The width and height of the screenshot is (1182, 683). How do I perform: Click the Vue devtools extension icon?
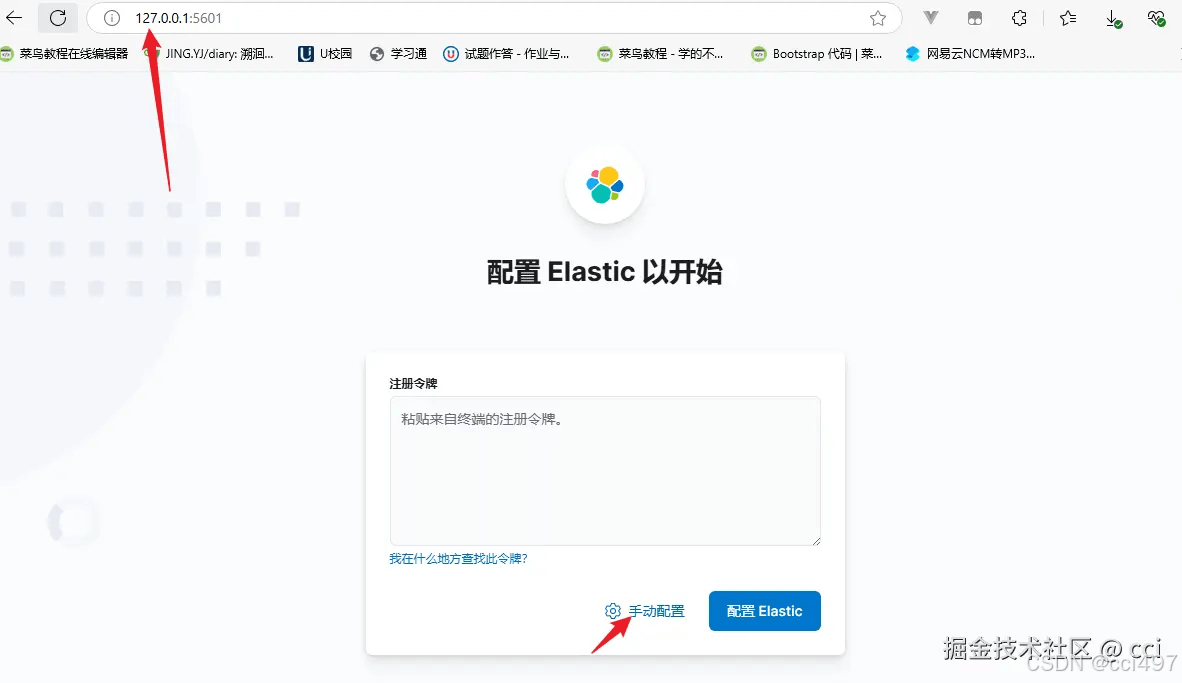point(931,18)
